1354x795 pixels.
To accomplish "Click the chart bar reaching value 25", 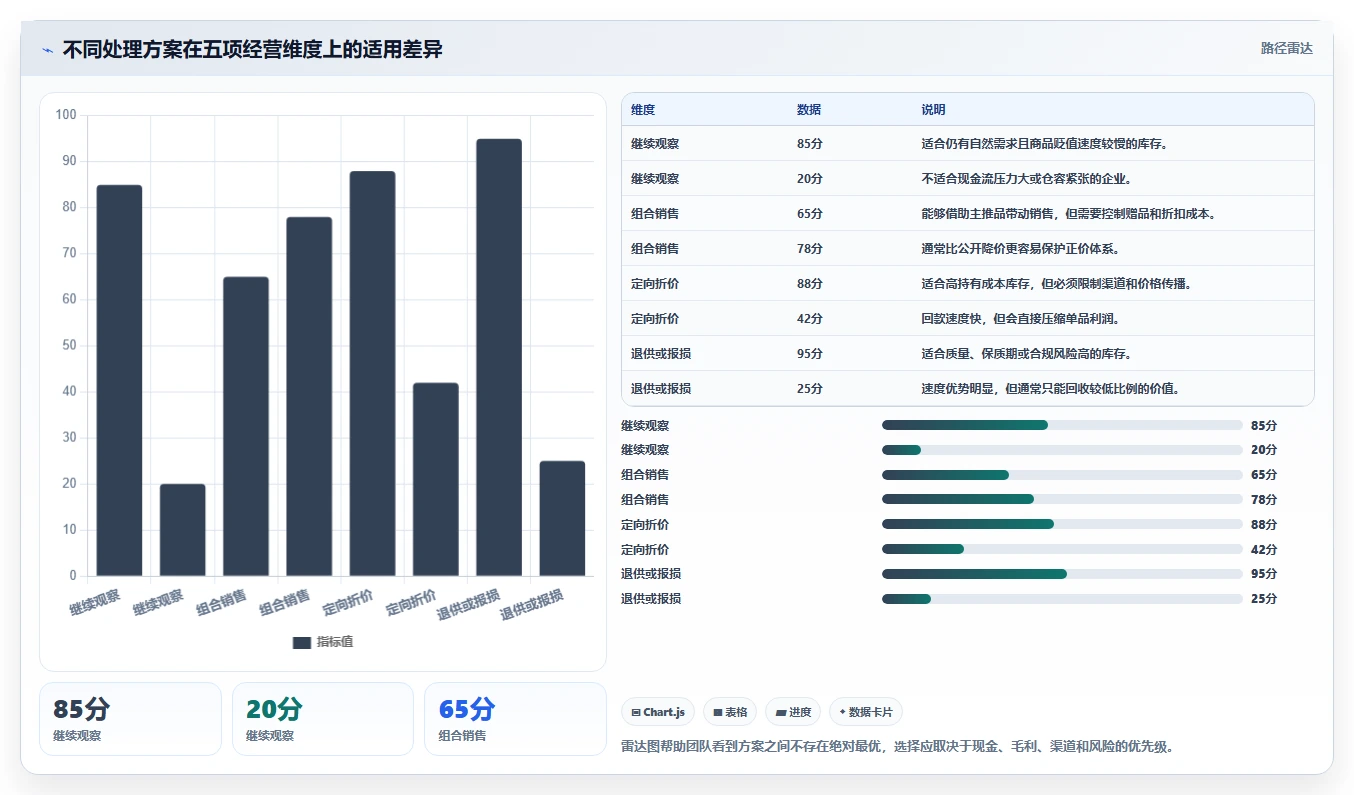I will 562,518.
